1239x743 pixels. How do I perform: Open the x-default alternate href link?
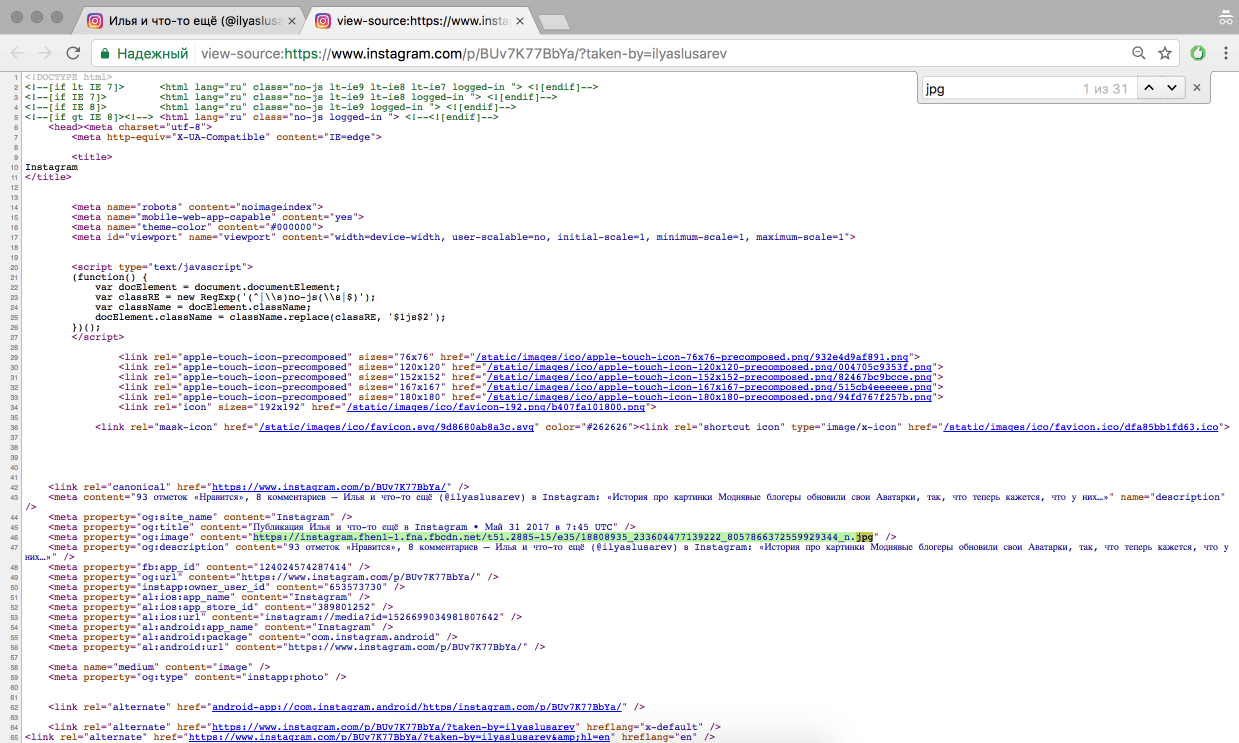coord(394,727)
